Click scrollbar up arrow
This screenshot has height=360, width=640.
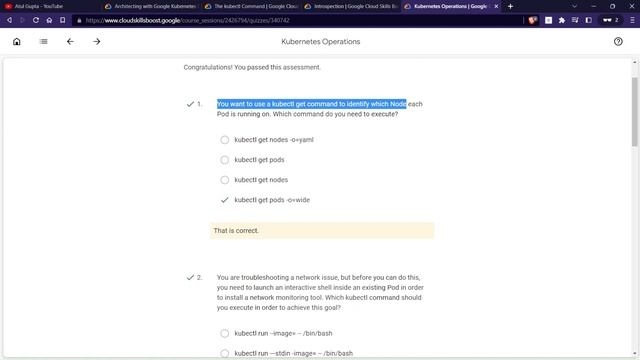[x=634, y=62]
